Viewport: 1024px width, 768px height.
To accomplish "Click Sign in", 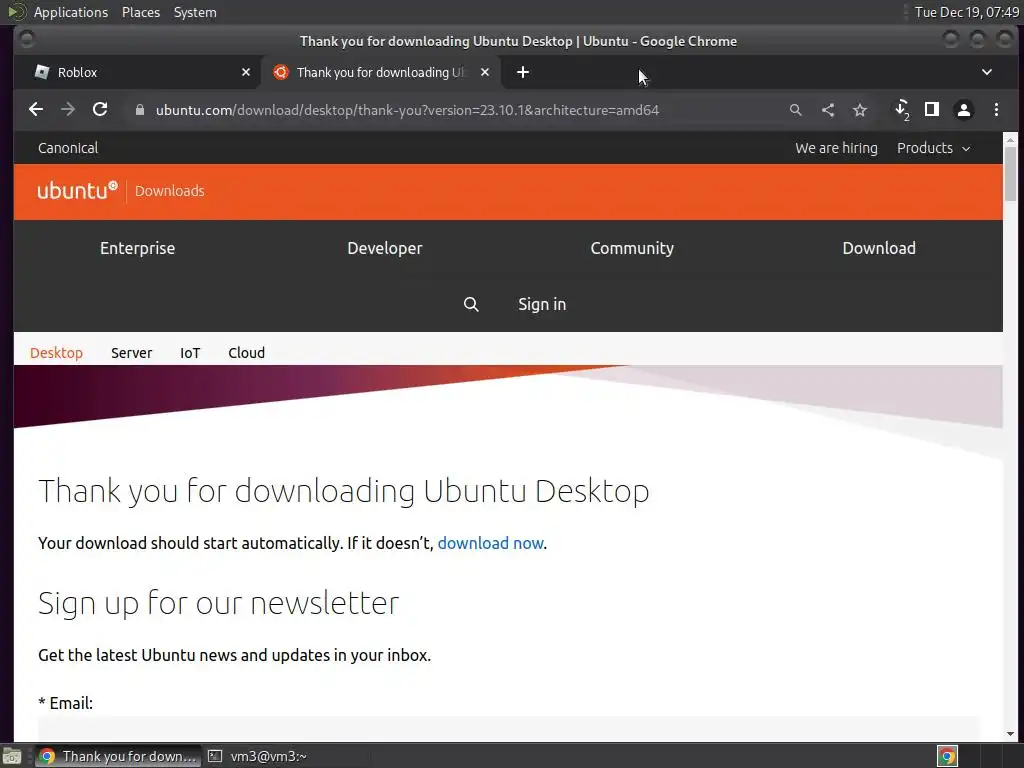I will [x=542, y=304].
